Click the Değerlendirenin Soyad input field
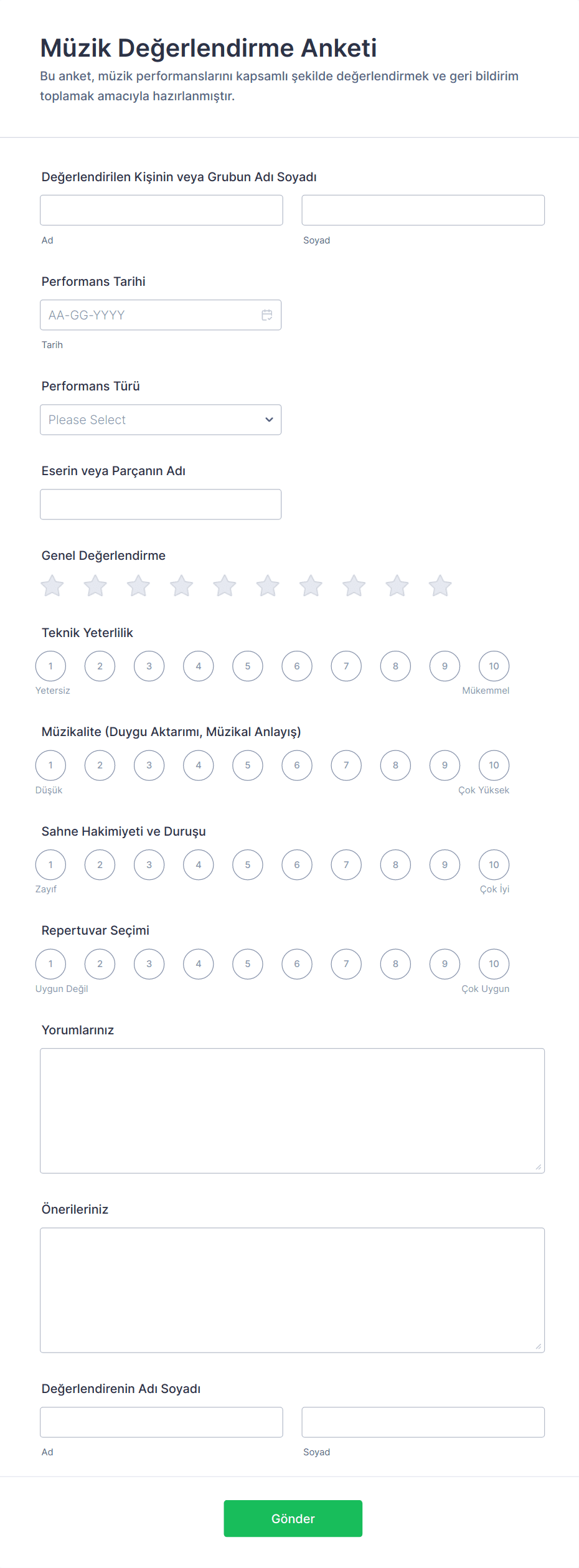Screen dimensions: 579x1568 [423, 1422]
